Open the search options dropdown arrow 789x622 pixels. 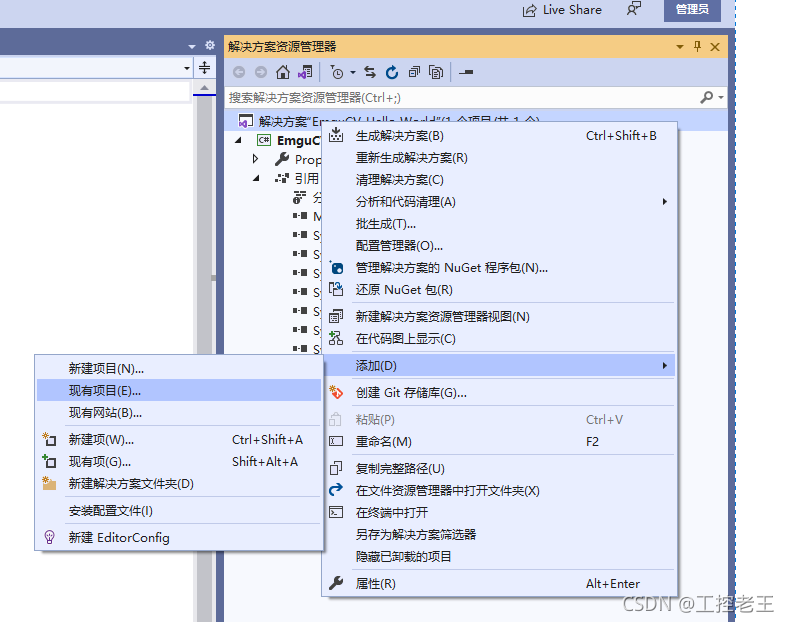tap(721, 98)
